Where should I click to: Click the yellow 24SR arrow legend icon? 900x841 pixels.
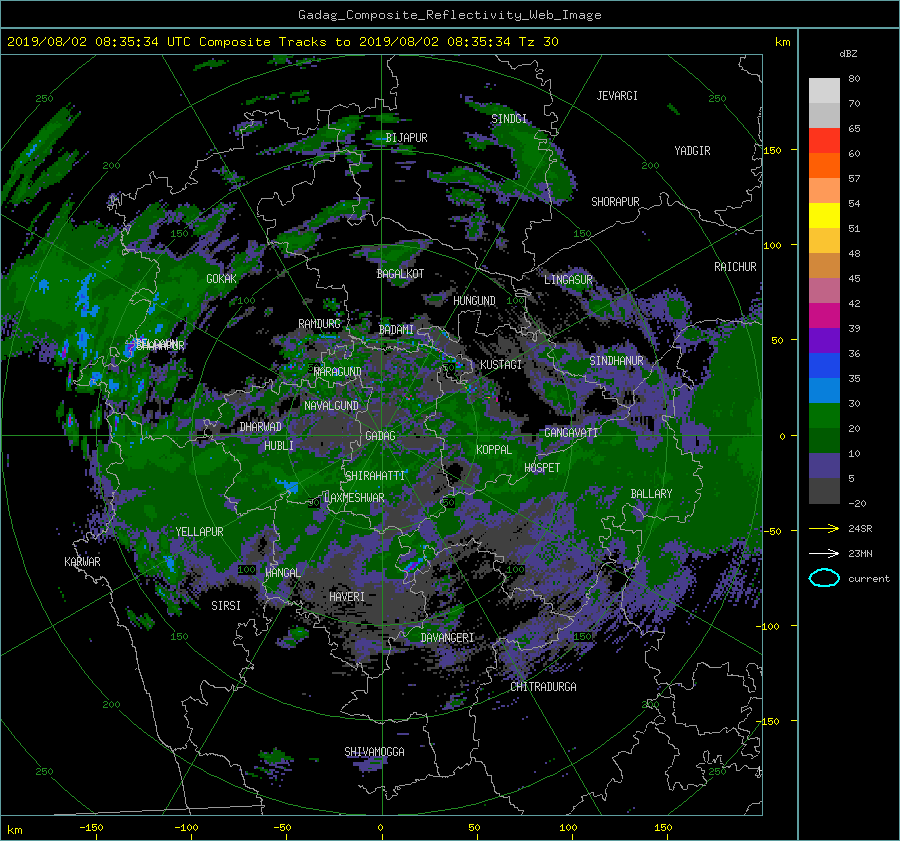pos(824,528)
